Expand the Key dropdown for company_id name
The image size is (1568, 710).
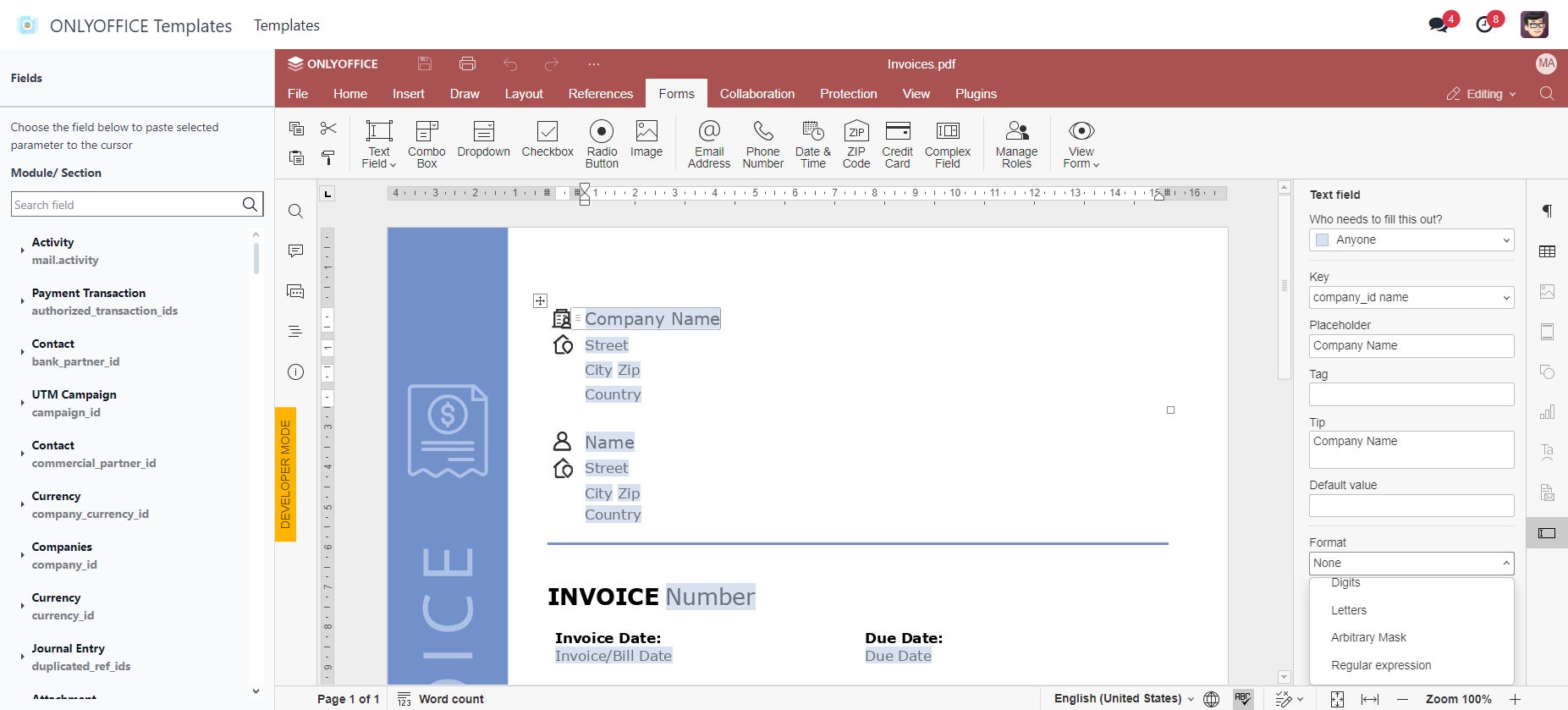tap(1505, 298)
